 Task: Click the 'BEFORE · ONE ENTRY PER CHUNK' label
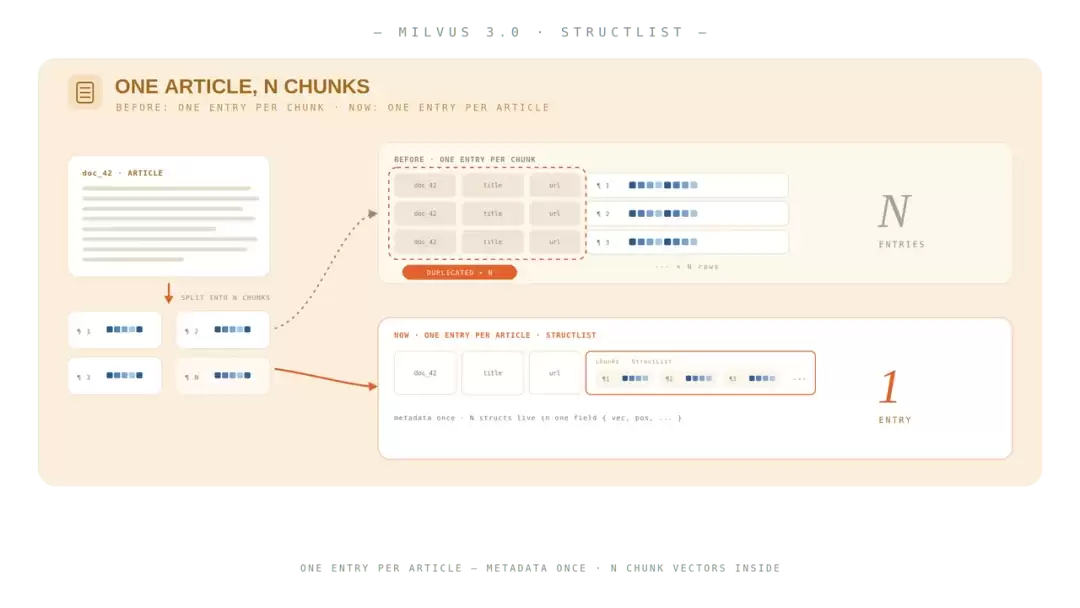coord(465,159)
